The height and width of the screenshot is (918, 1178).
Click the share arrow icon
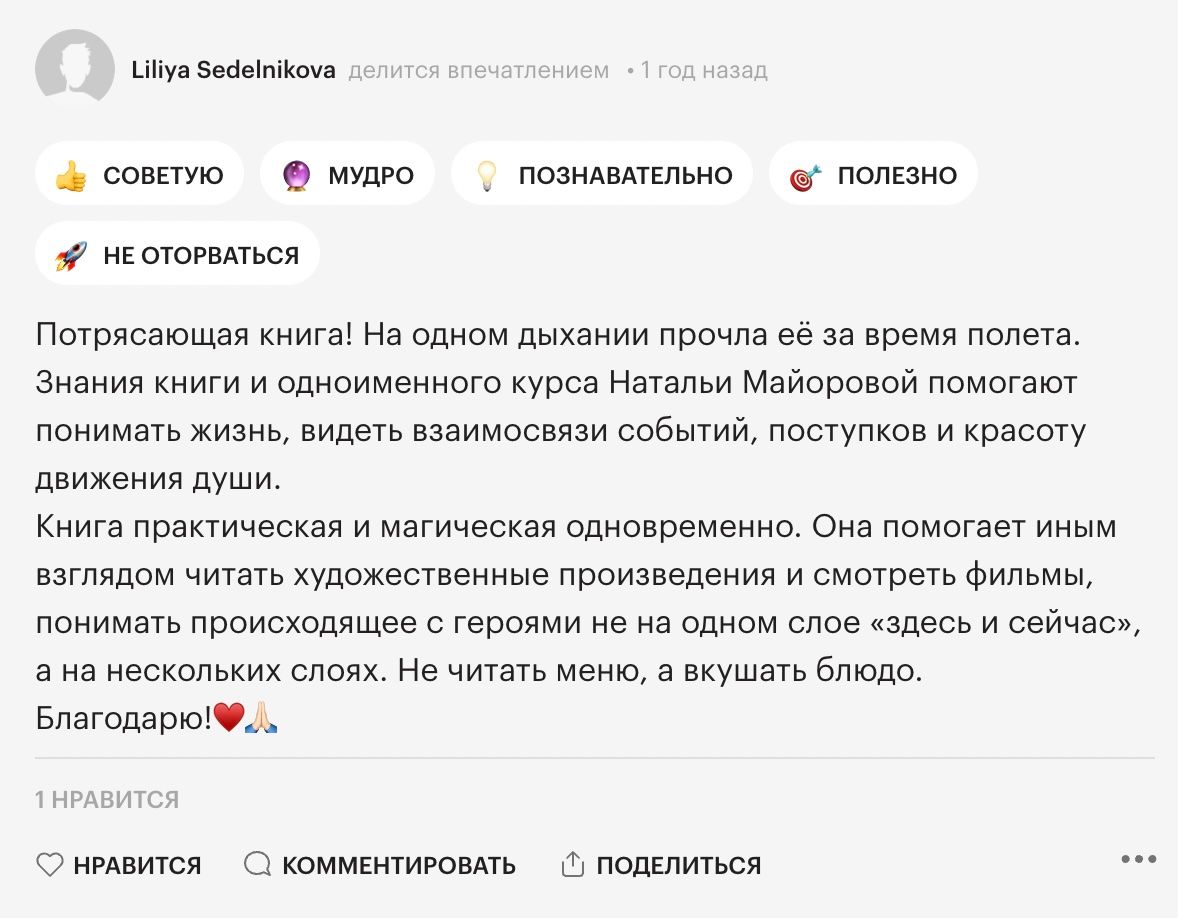(572, 864)
